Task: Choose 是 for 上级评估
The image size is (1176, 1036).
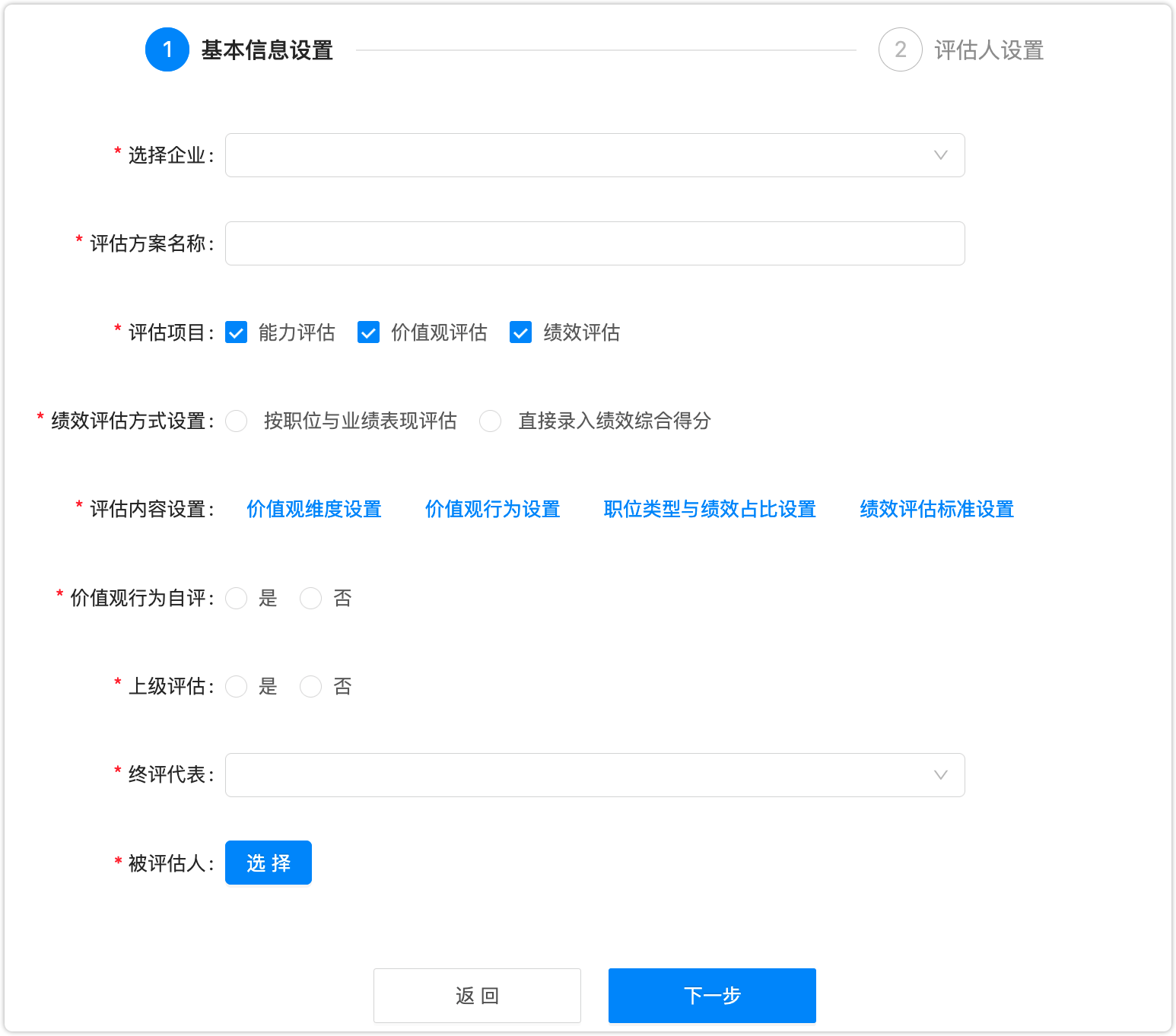Action: 237,687
